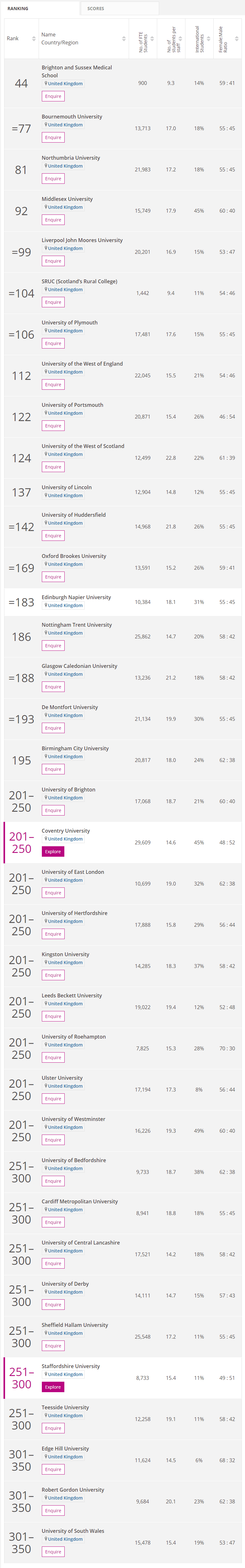Screen dimensions: 245x1568
Task: Sort by No. of FTE Students arrows
Action: (x=152, y=38)
